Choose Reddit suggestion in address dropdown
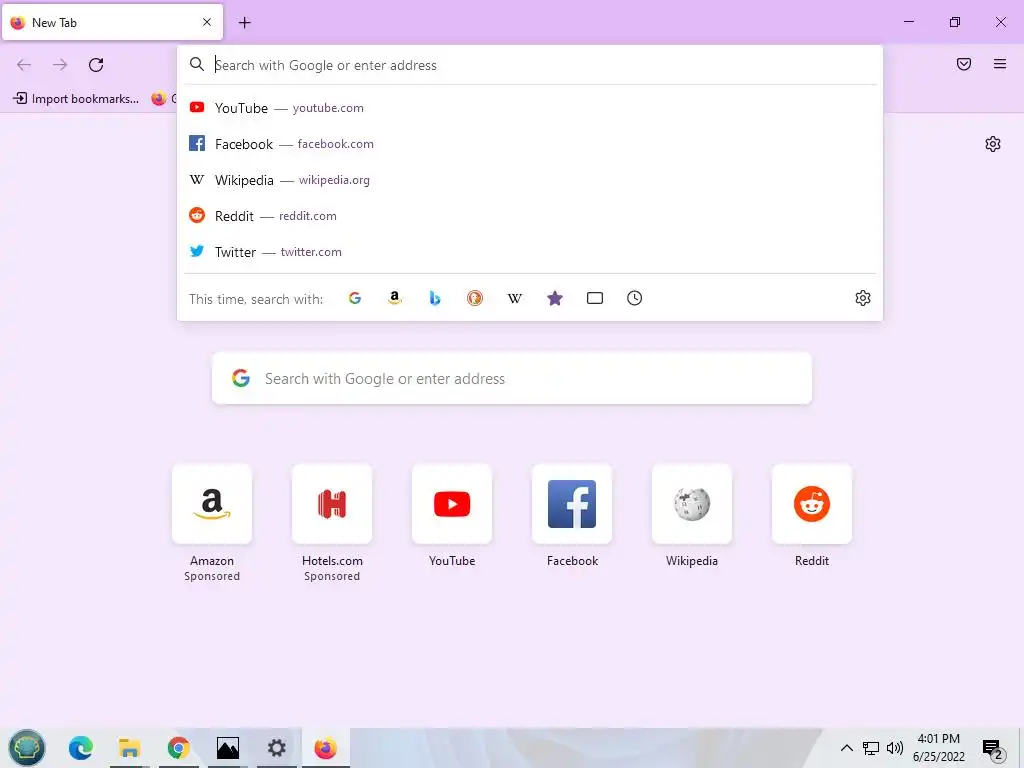 click(530, 216)
